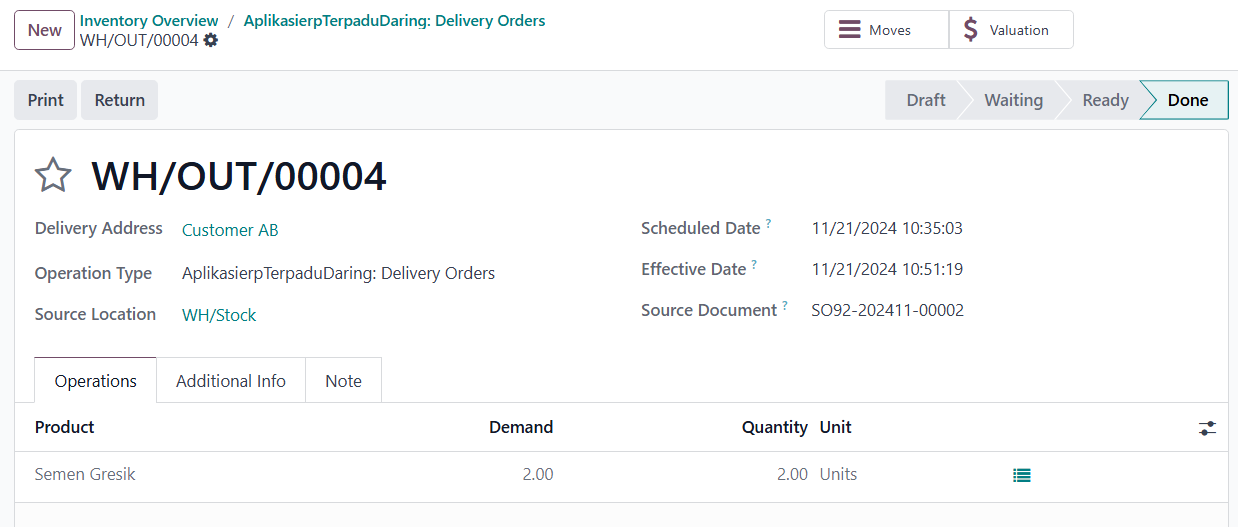Select the Operations tab
This screenshot has height=527, width=1238.
[96, 381]
